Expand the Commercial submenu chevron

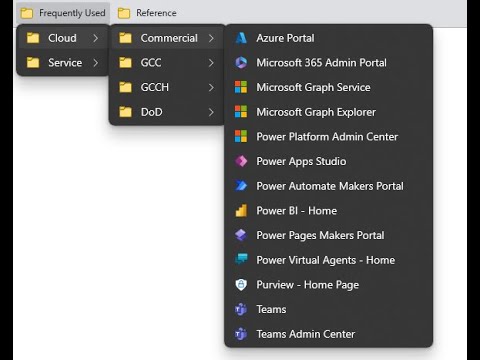point(211,38)
